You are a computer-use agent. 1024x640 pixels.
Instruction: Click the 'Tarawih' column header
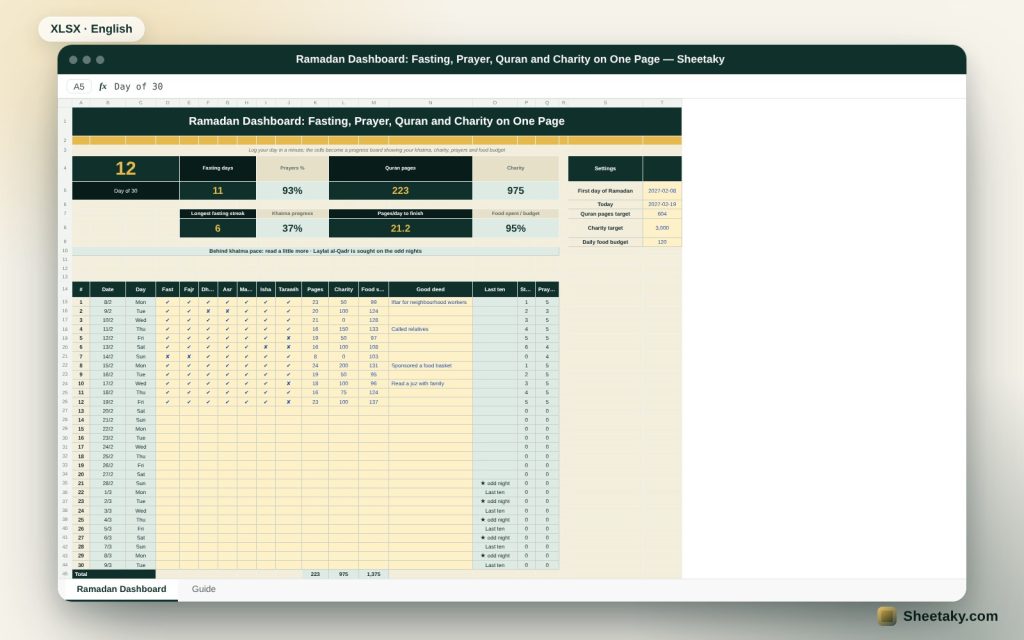pos(289,289)
